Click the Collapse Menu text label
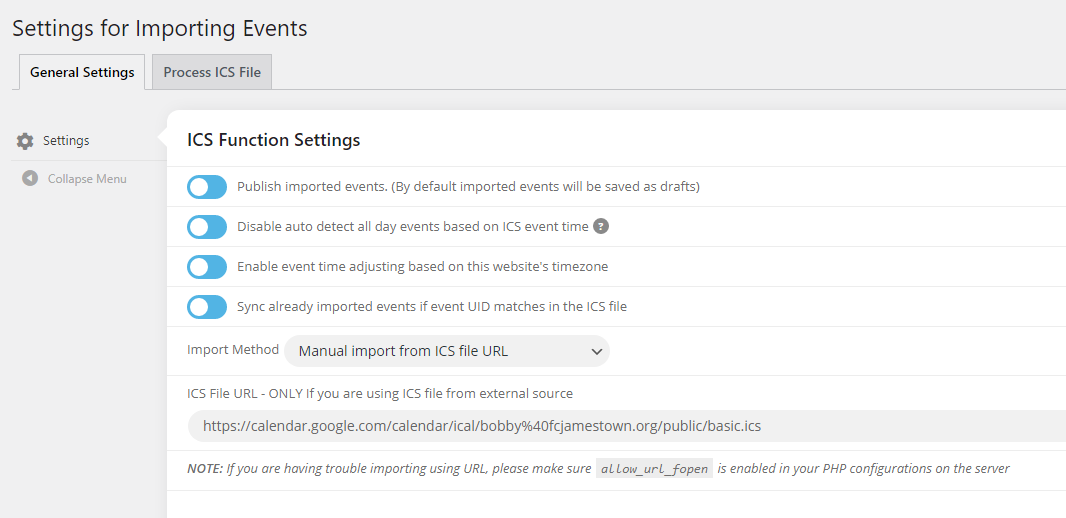 [x=87, y=178]
